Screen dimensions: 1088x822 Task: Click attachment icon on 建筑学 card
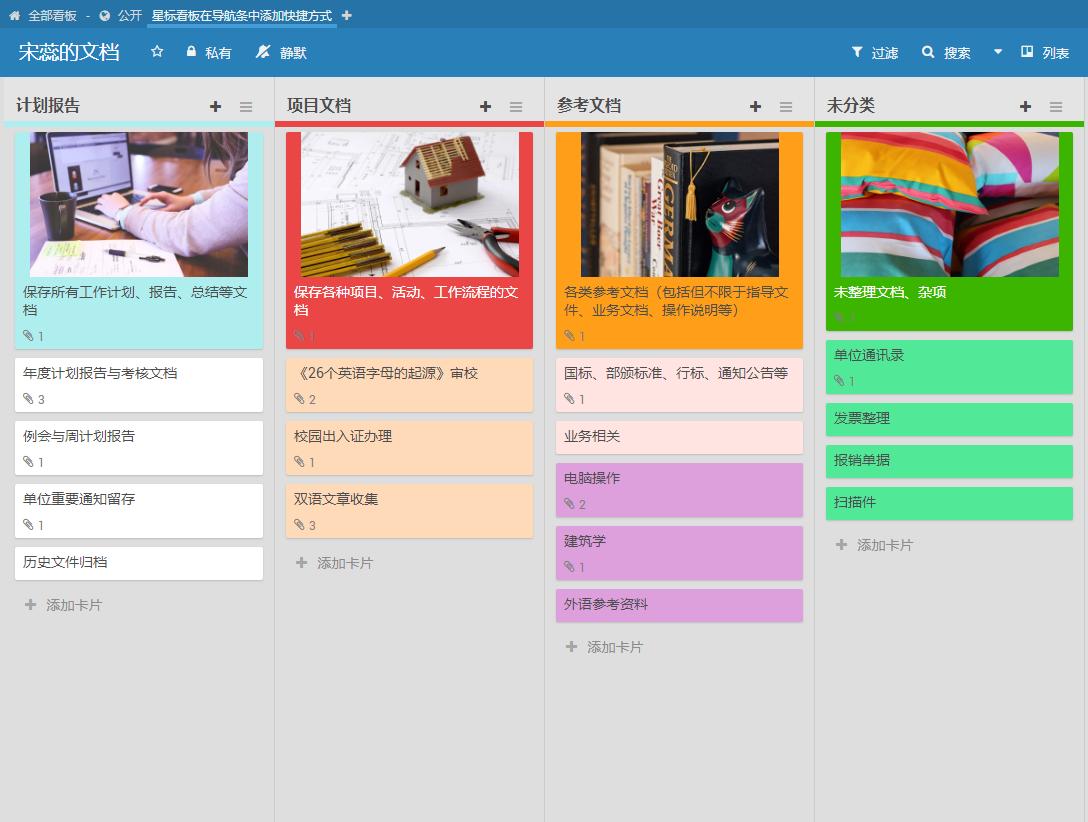(569, 567)
